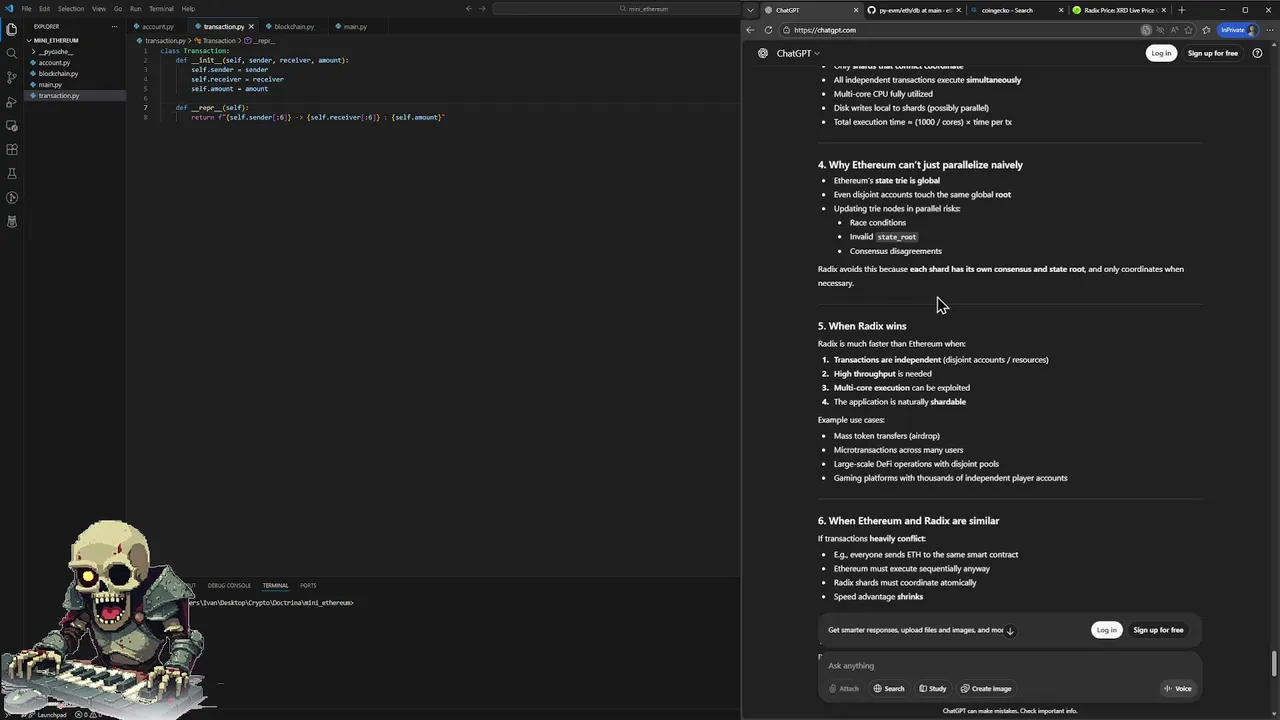Screen dimensions: 1280x720
Task: Toggle Create image mode
Action: tap(985, 688)
